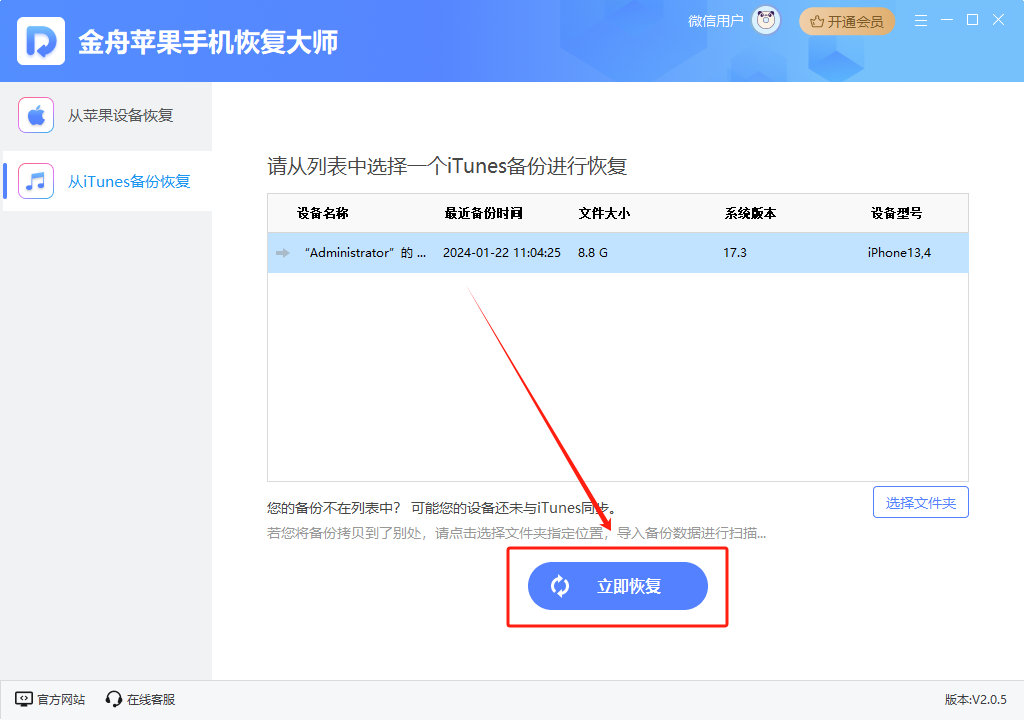
Task: Click the crown icon on the membership button
Action: (816, 19)
